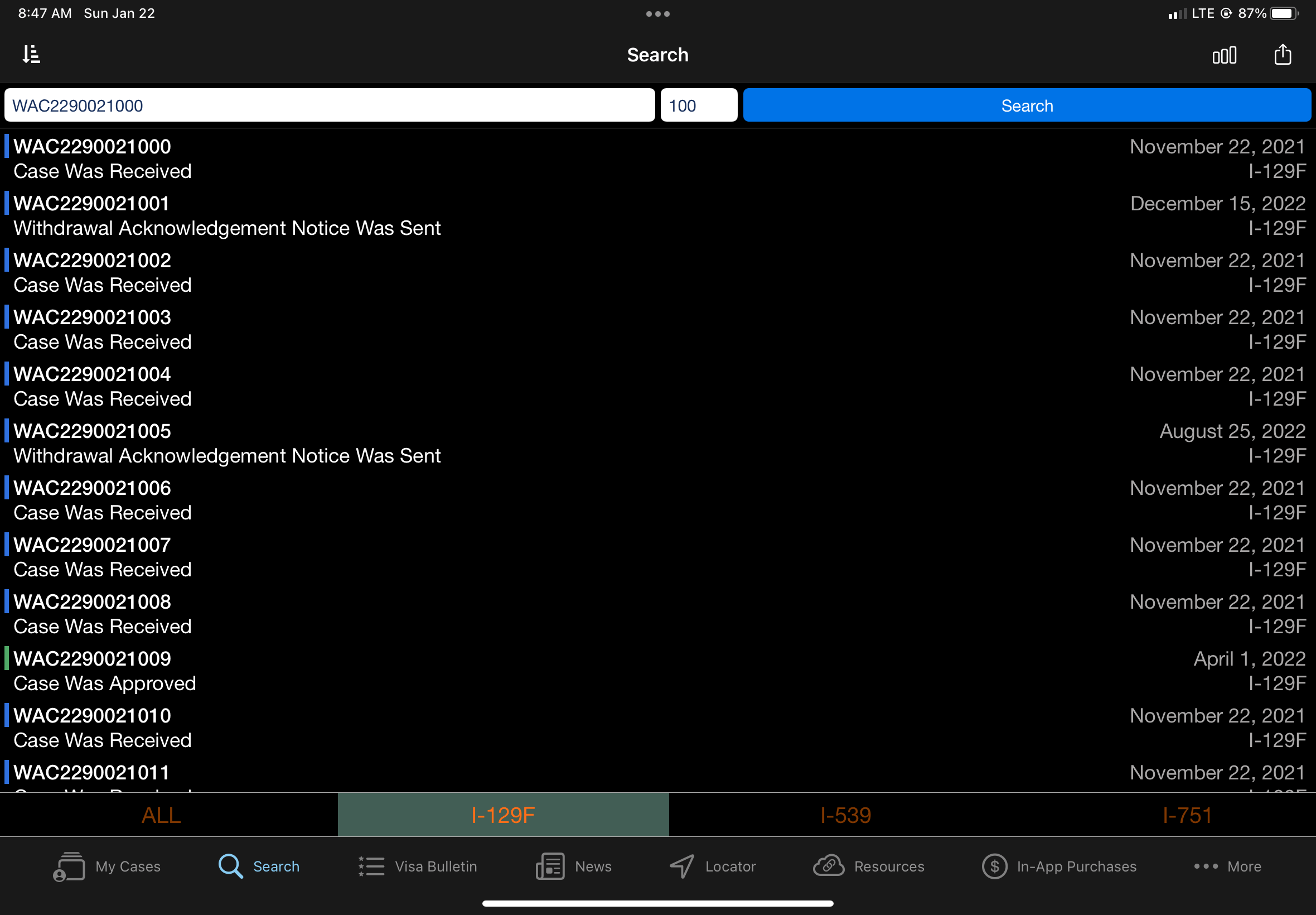Open the Visa Bulletin tab

[418, 866]
